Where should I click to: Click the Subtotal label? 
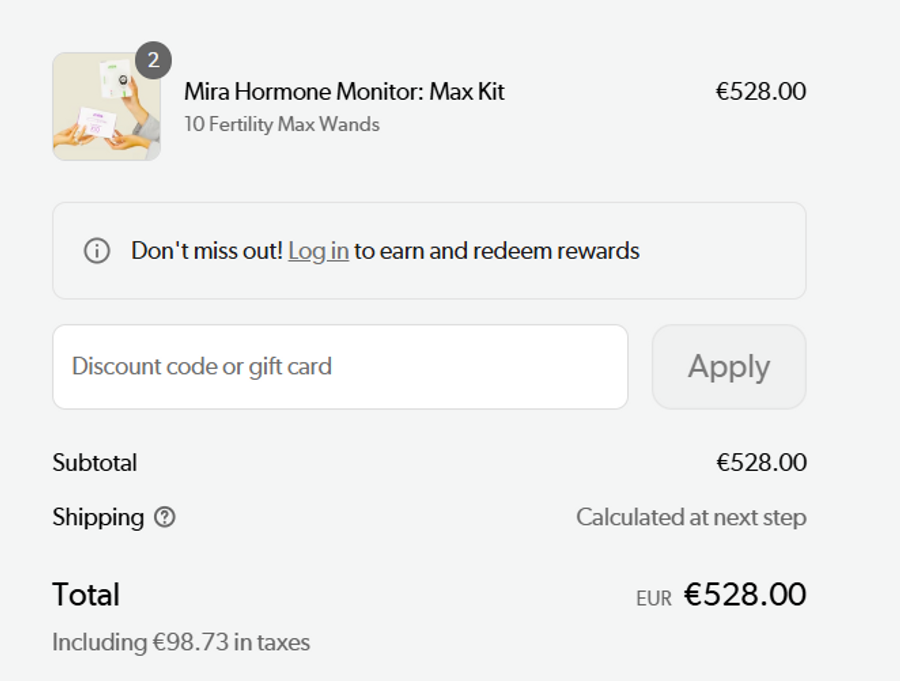coord(95,463)
